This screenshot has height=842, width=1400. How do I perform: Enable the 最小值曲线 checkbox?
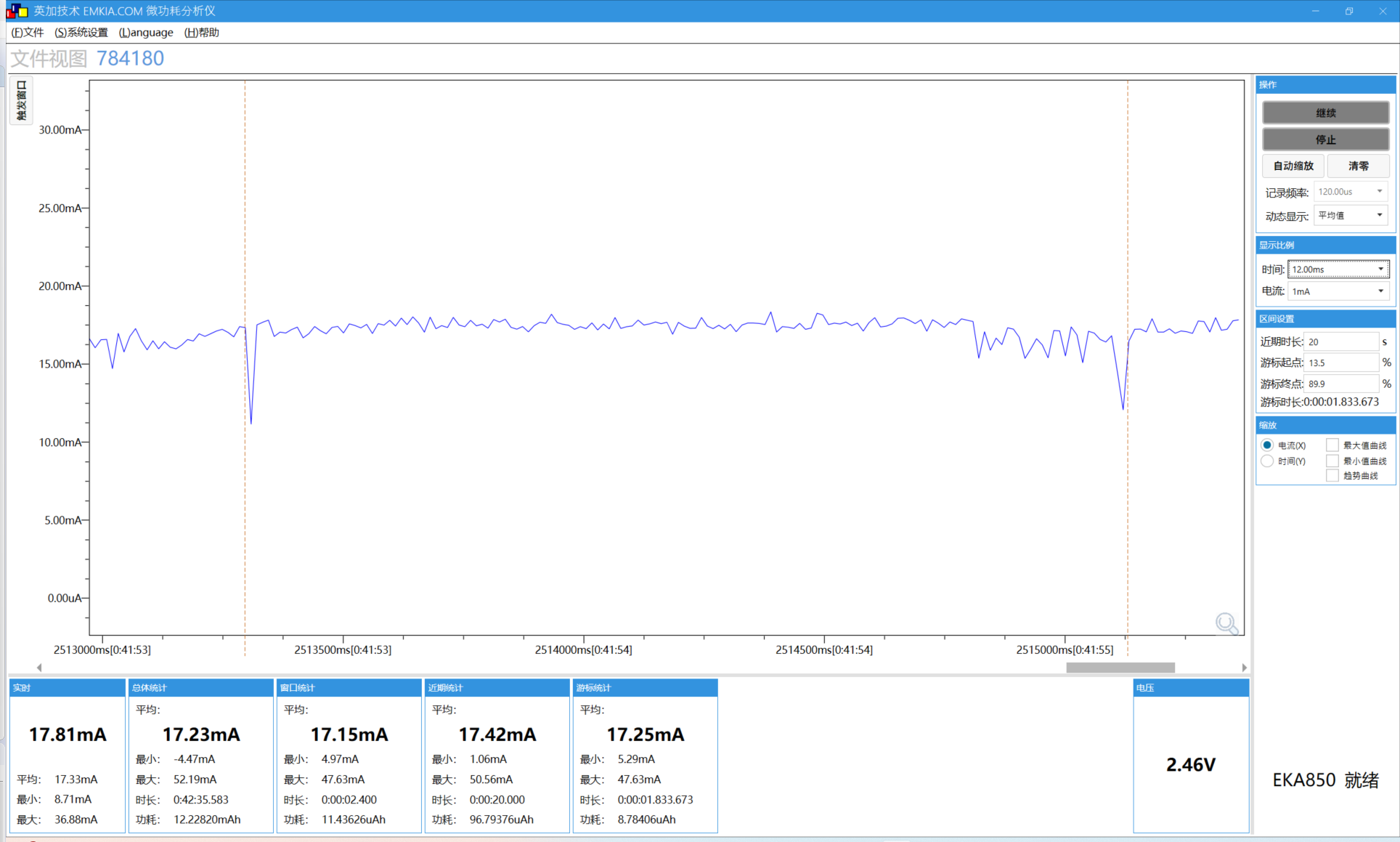[1332, 461]
